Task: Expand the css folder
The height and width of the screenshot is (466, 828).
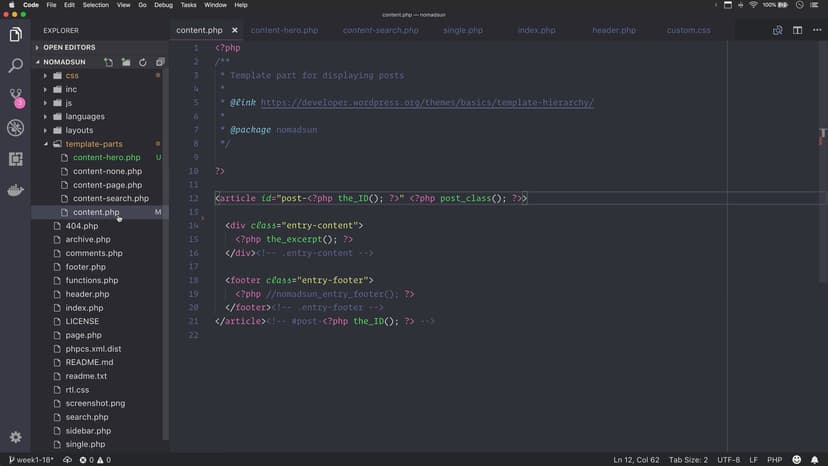Action: click(x=72, y=75)
